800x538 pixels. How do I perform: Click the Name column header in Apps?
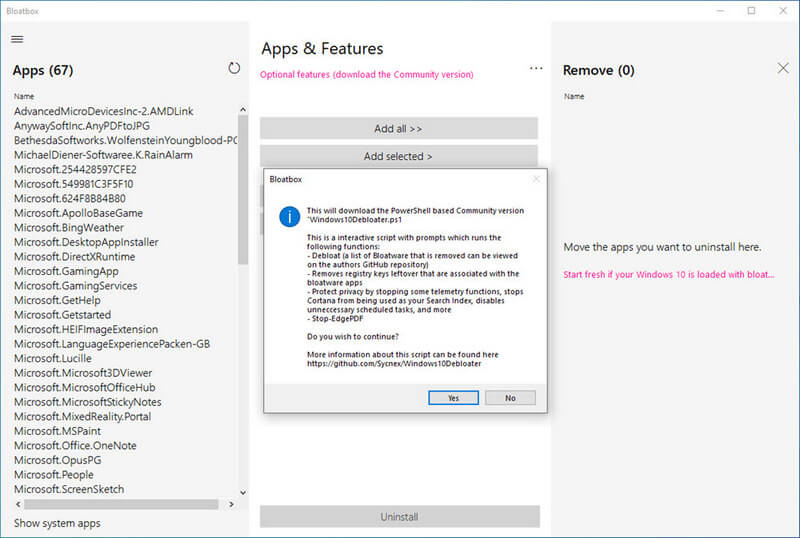click(x=25, y=97)
